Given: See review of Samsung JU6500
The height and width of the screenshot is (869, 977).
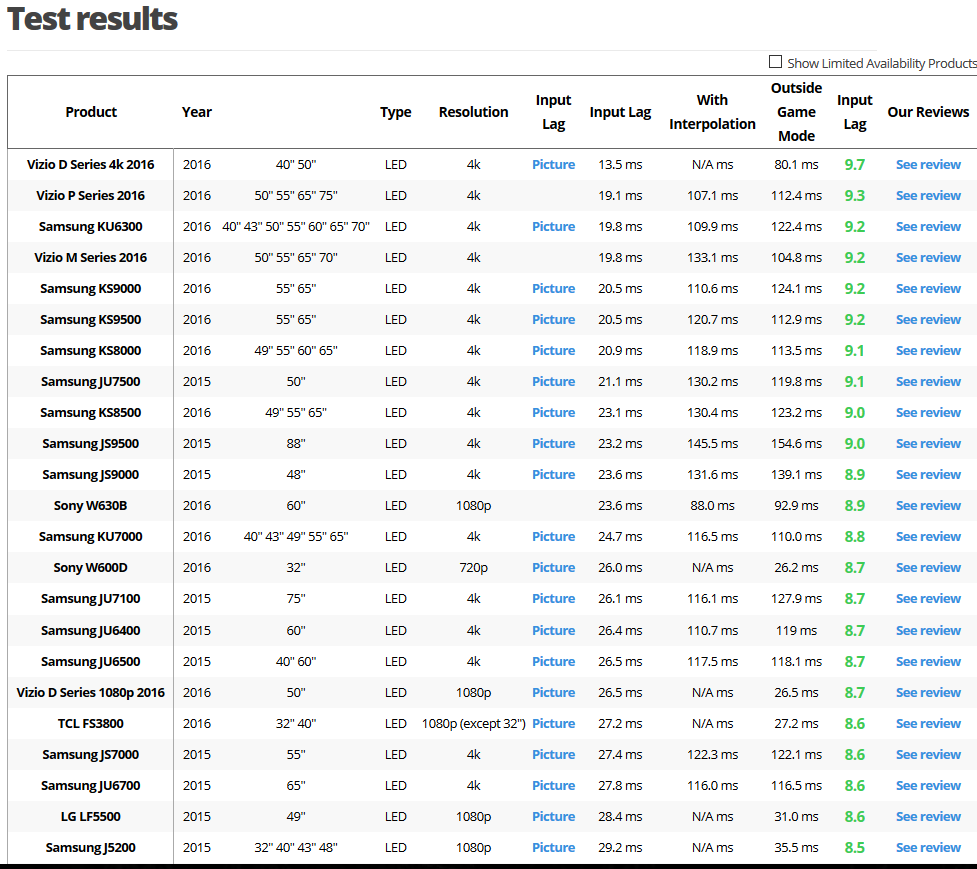Looking at the screenshot, I should (x=928, y=662).
